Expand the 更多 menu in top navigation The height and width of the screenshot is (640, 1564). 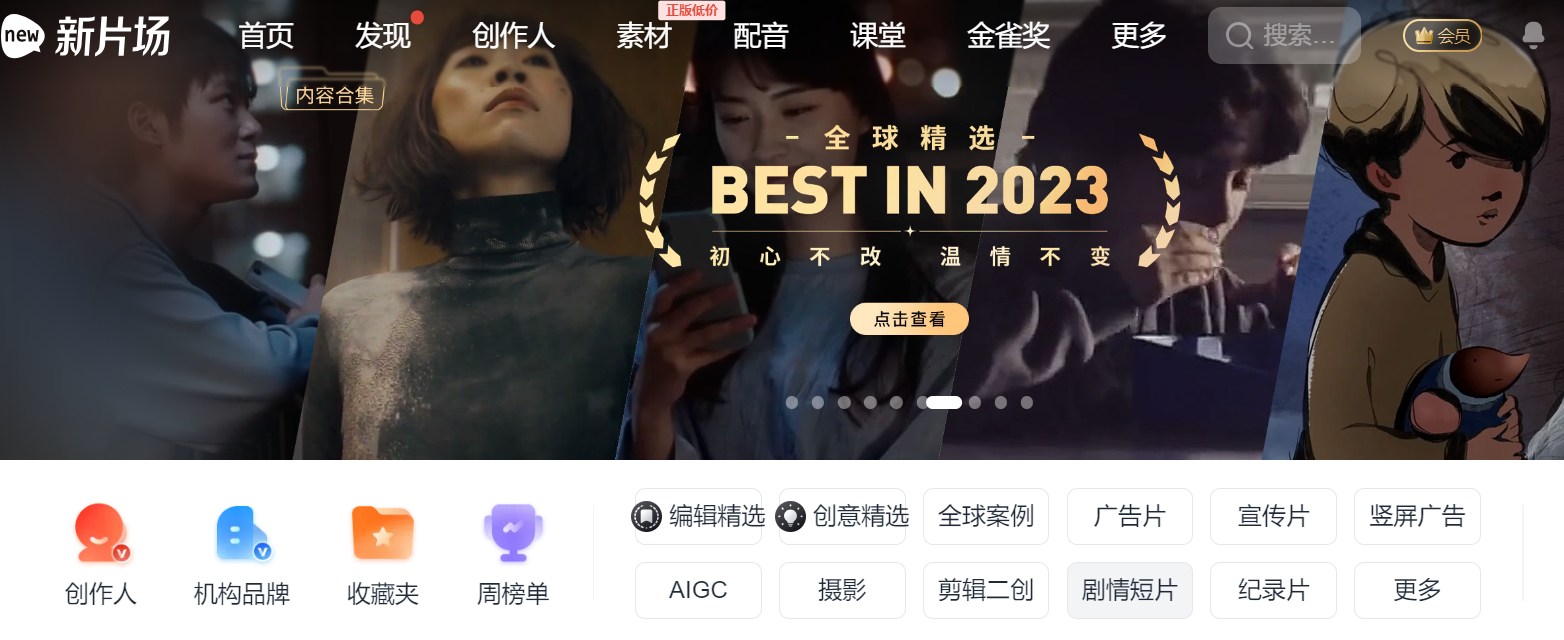[1139, 36]
